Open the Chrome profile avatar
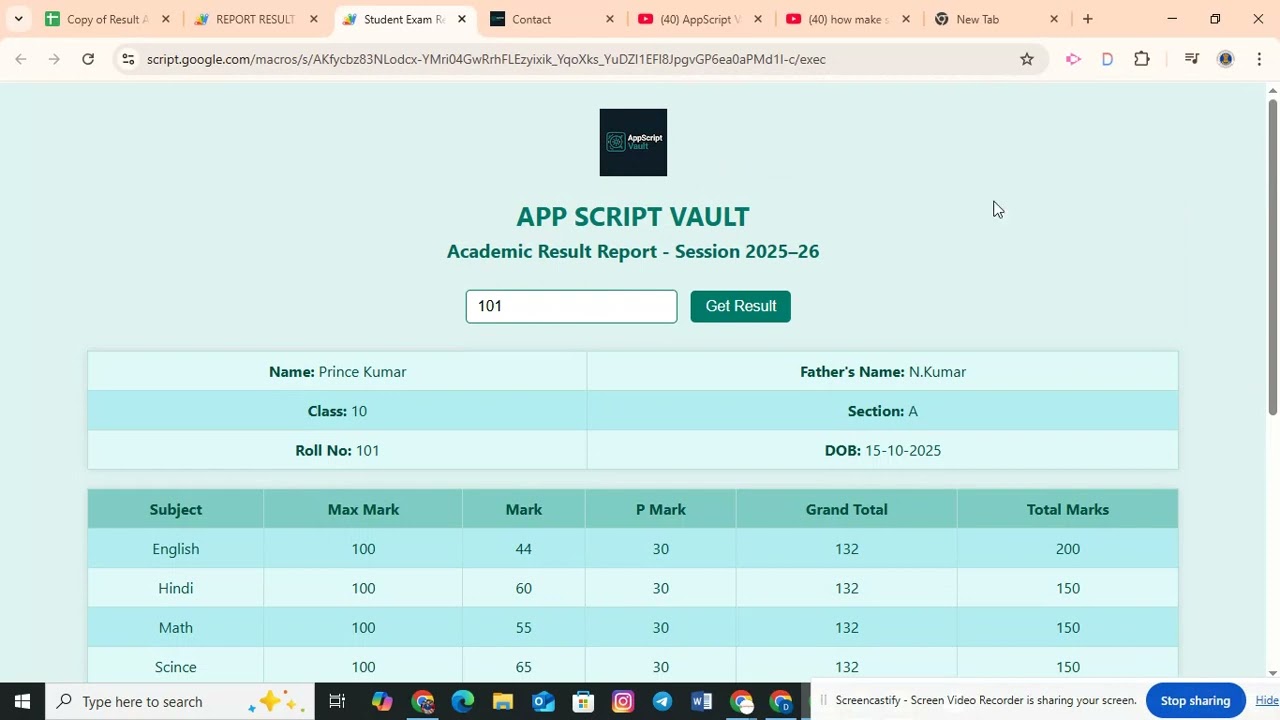 click(1225, 59)
